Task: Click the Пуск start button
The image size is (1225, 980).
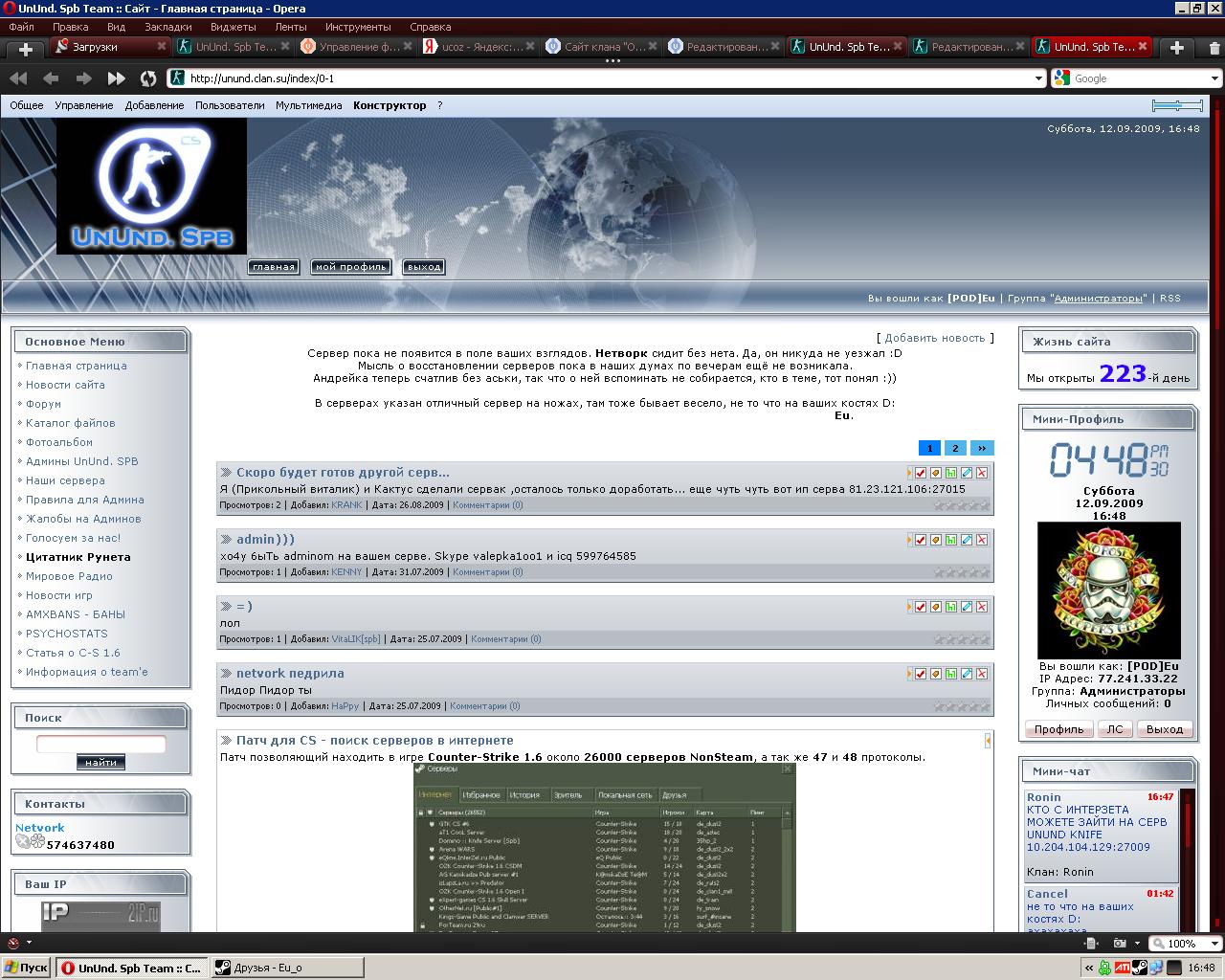Action: tap(26, 968)
